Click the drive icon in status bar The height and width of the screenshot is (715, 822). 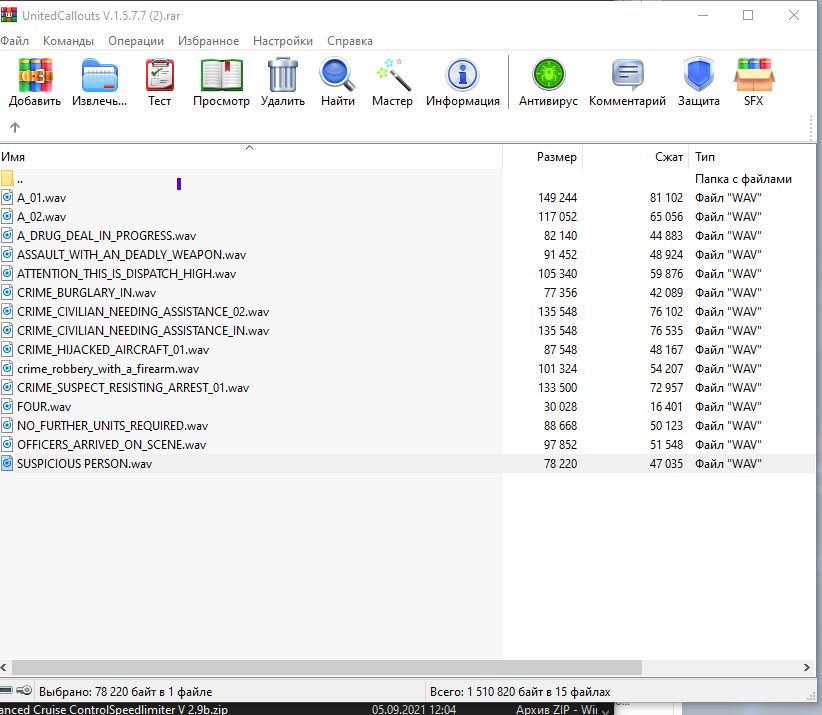click(x=6, y=690)
